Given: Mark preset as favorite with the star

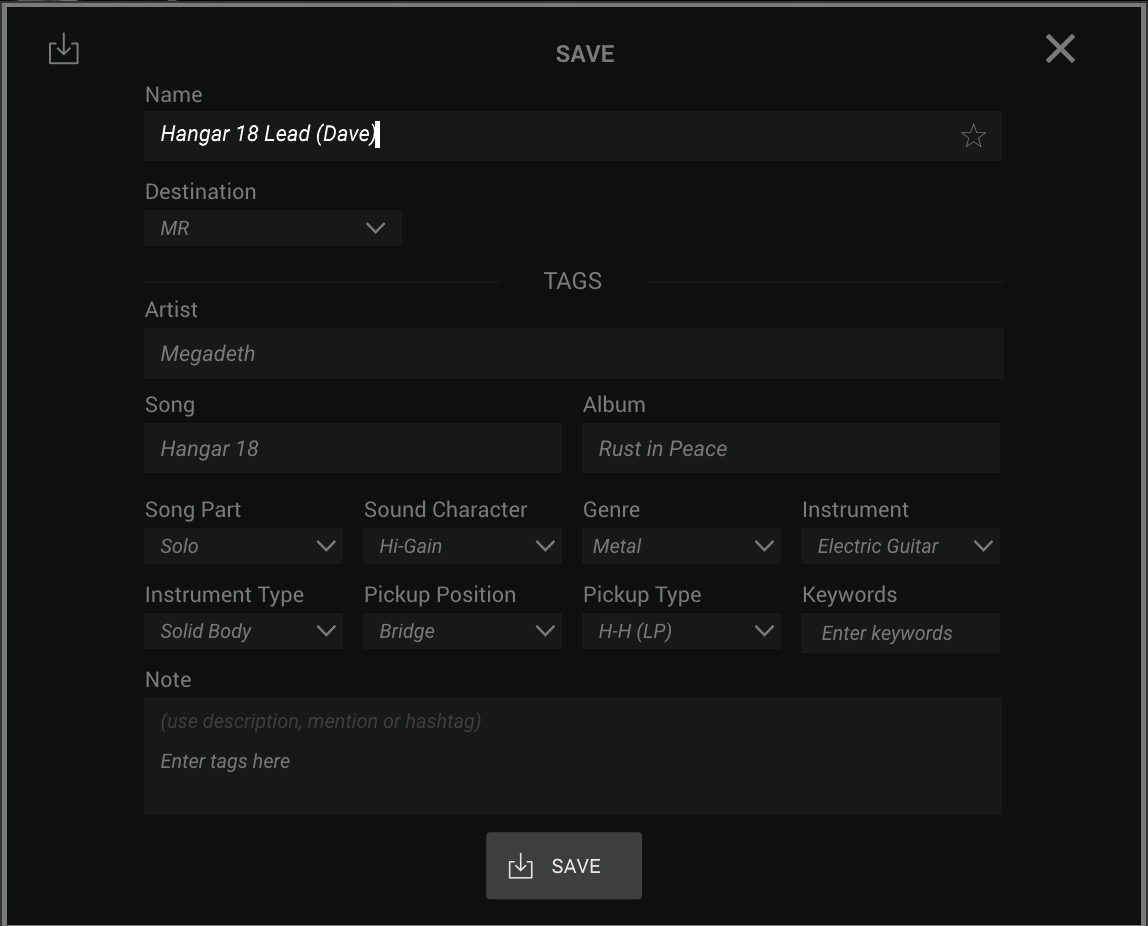Looking at the screenshot, I should (973, 136).
